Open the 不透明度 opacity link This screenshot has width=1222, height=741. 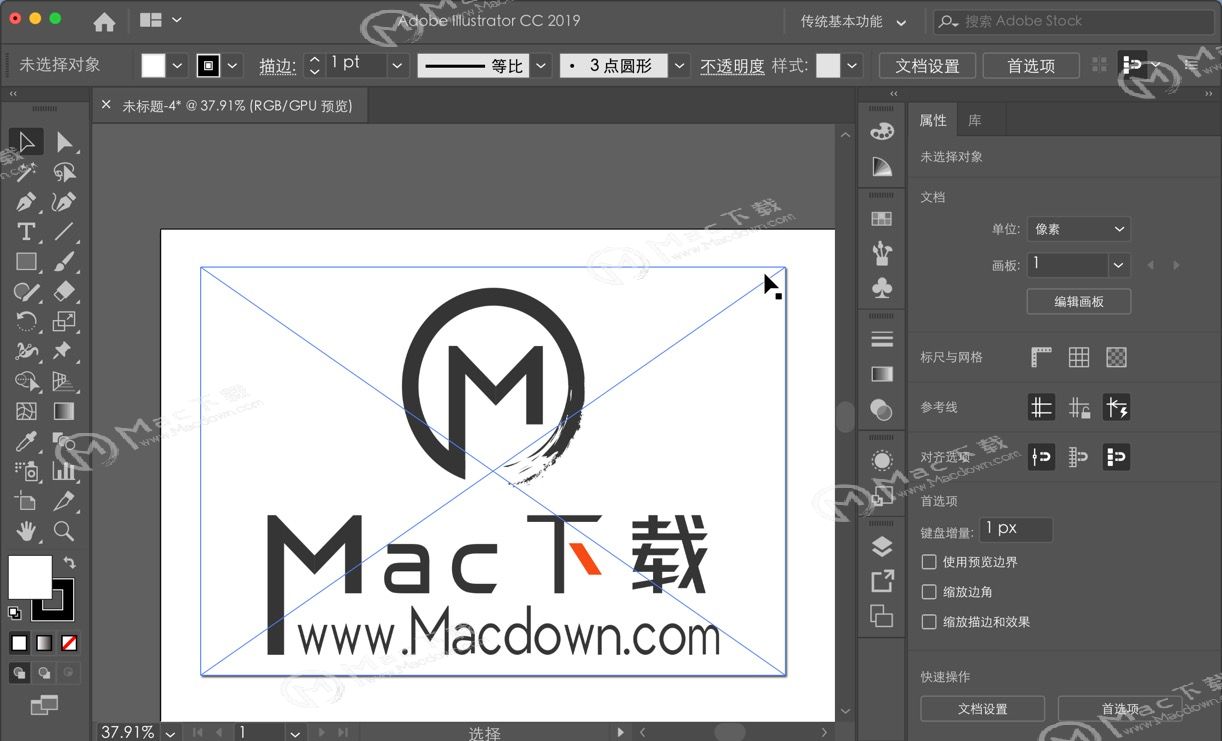point(732,66)
